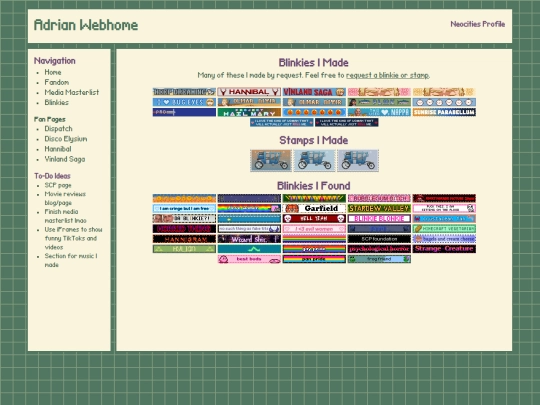The width and height of the screenshot is (540, 405).
Task: Click the psychological horror blinkie
Action: point(379,249)
